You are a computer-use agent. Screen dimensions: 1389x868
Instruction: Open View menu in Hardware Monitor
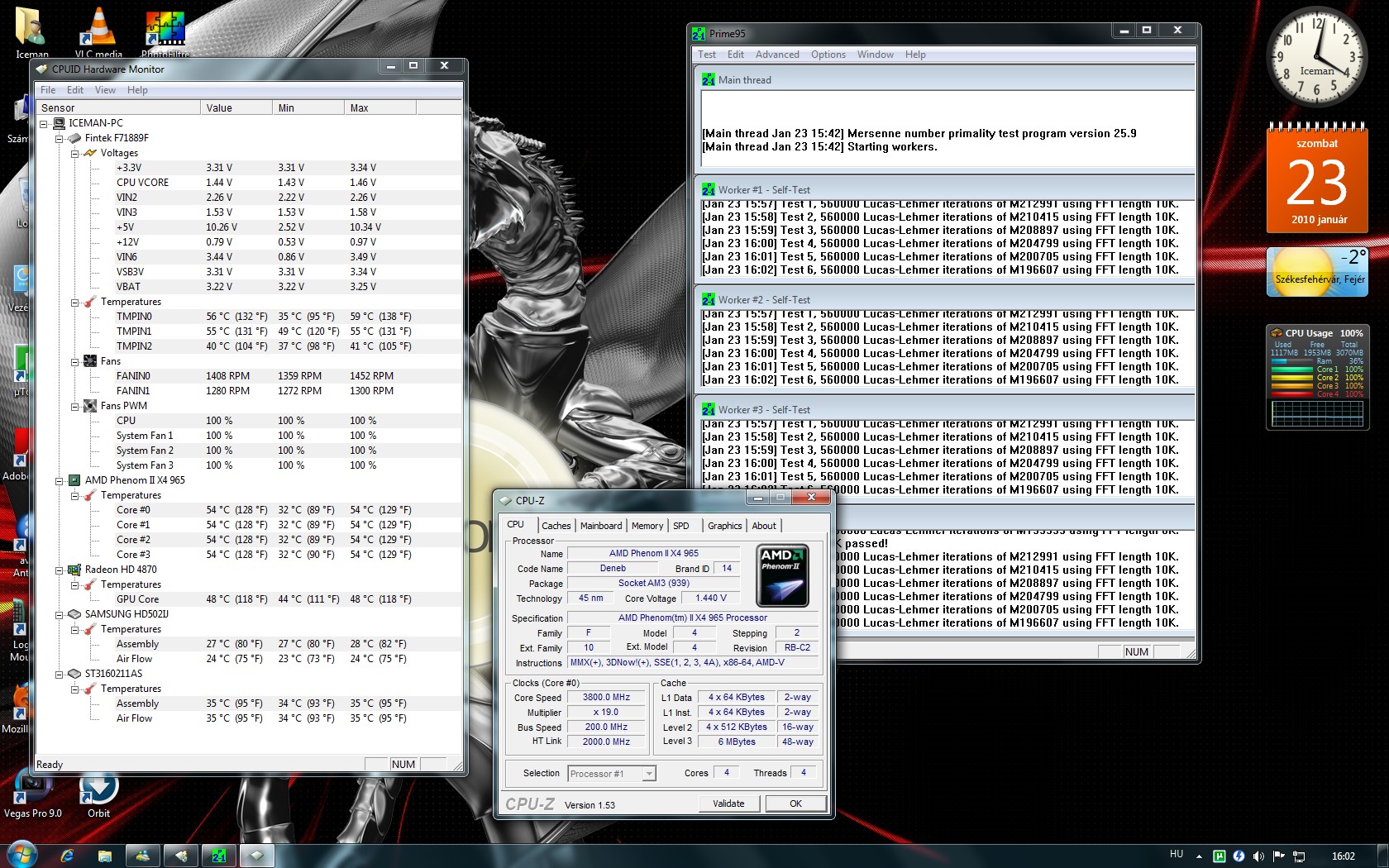coord(105,90)
